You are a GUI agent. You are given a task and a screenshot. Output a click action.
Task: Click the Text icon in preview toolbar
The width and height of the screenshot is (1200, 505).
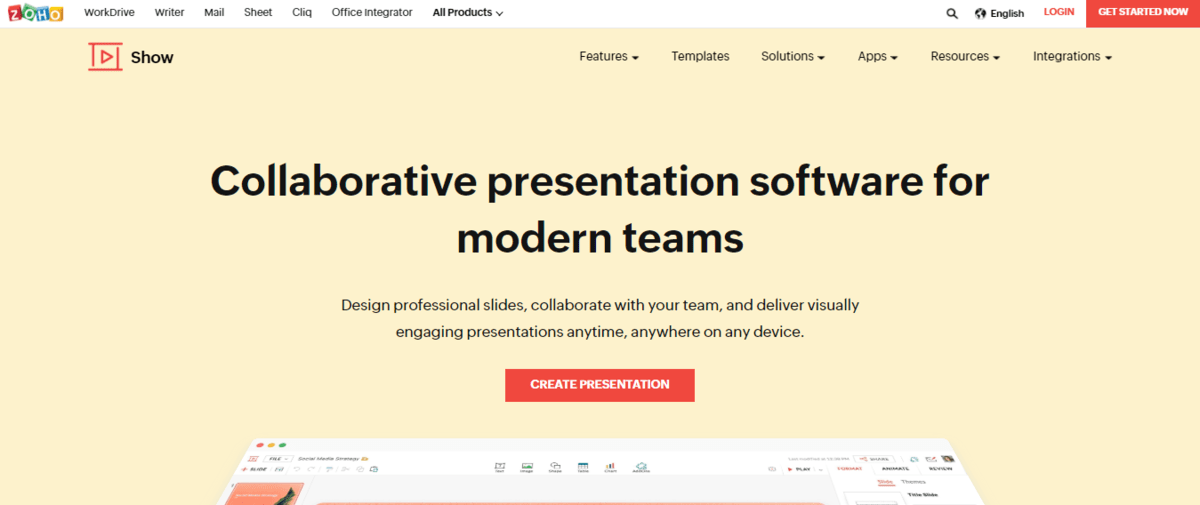(499, 467)
